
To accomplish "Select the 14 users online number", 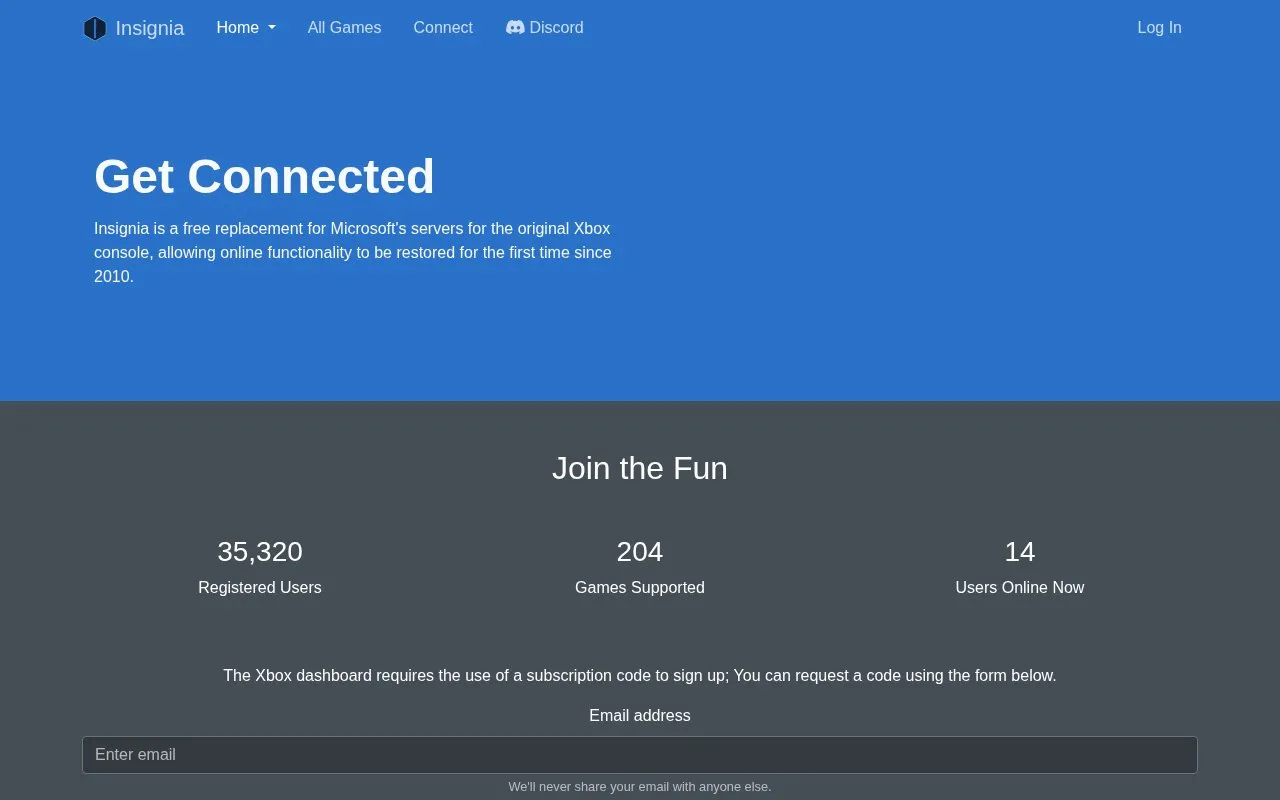I will (x=1020, y=552).
